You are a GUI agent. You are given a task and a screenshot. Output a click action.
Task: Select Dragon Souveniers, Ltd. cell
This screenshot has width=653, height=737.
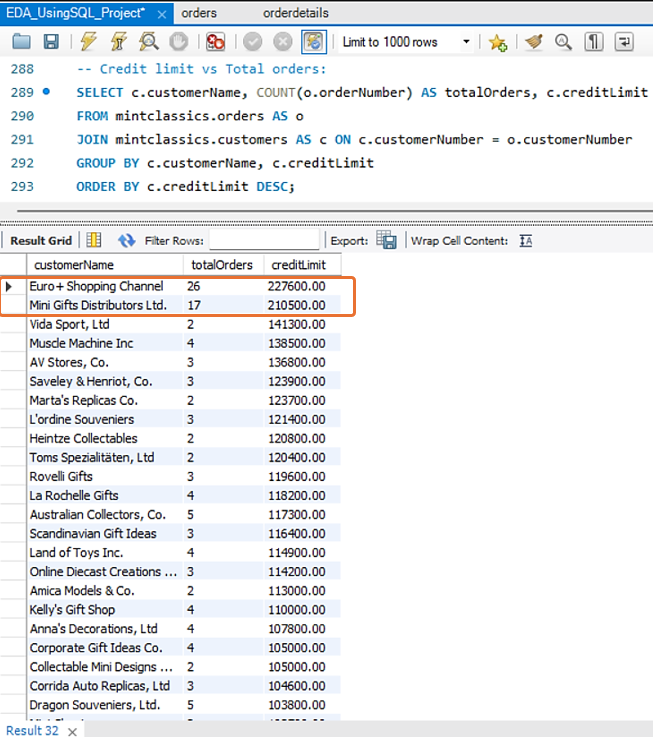coord(105,705)
